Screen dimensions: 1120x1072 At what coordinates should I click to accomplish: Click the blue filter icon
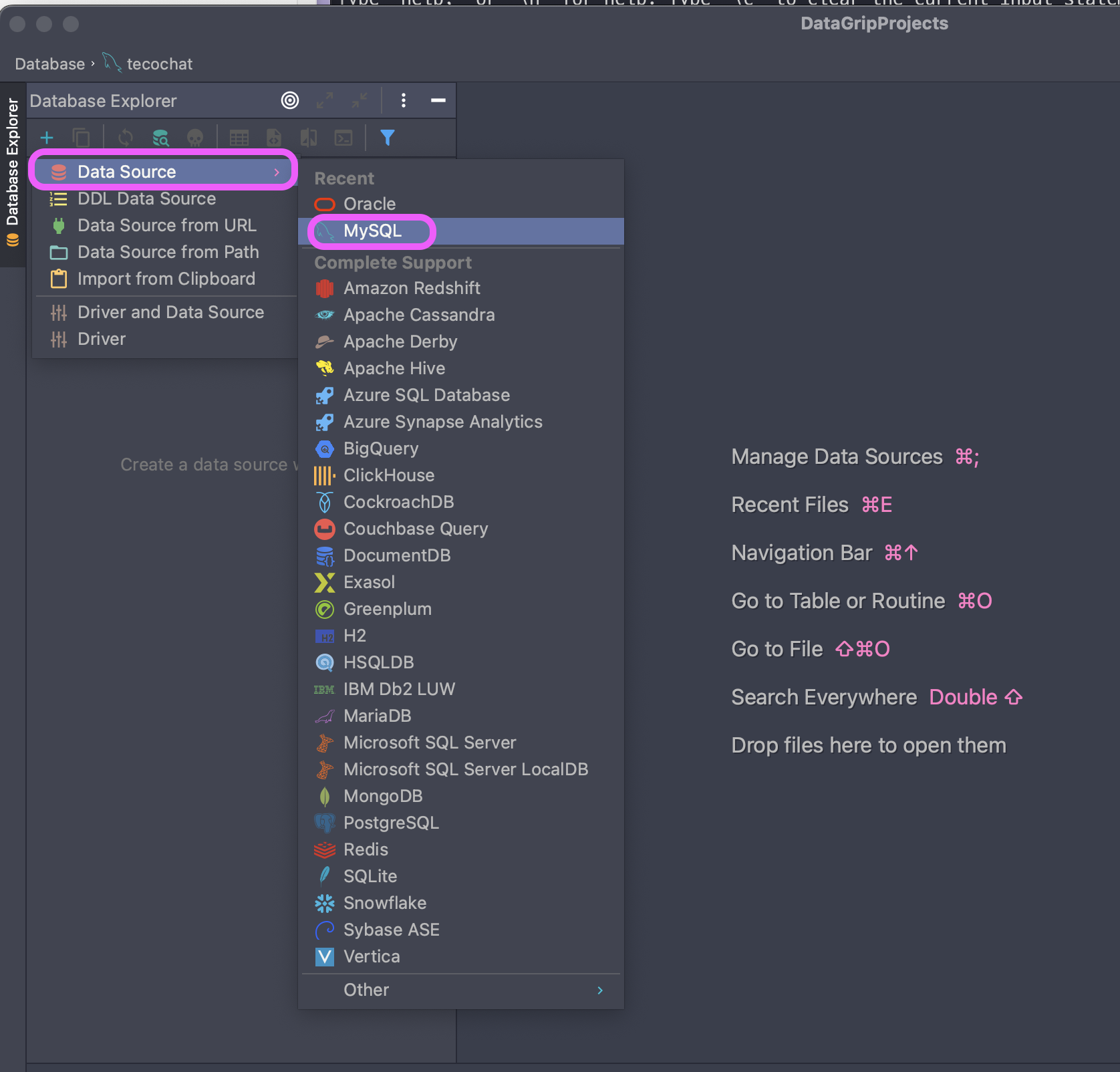click(388, 138)
